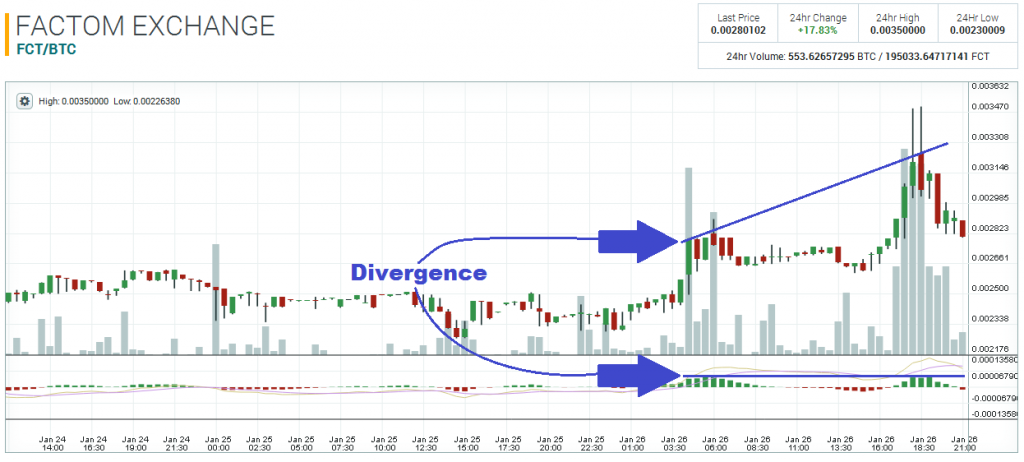
Task: Click time label Jan 25 10:00
Action: pos(384,444)
